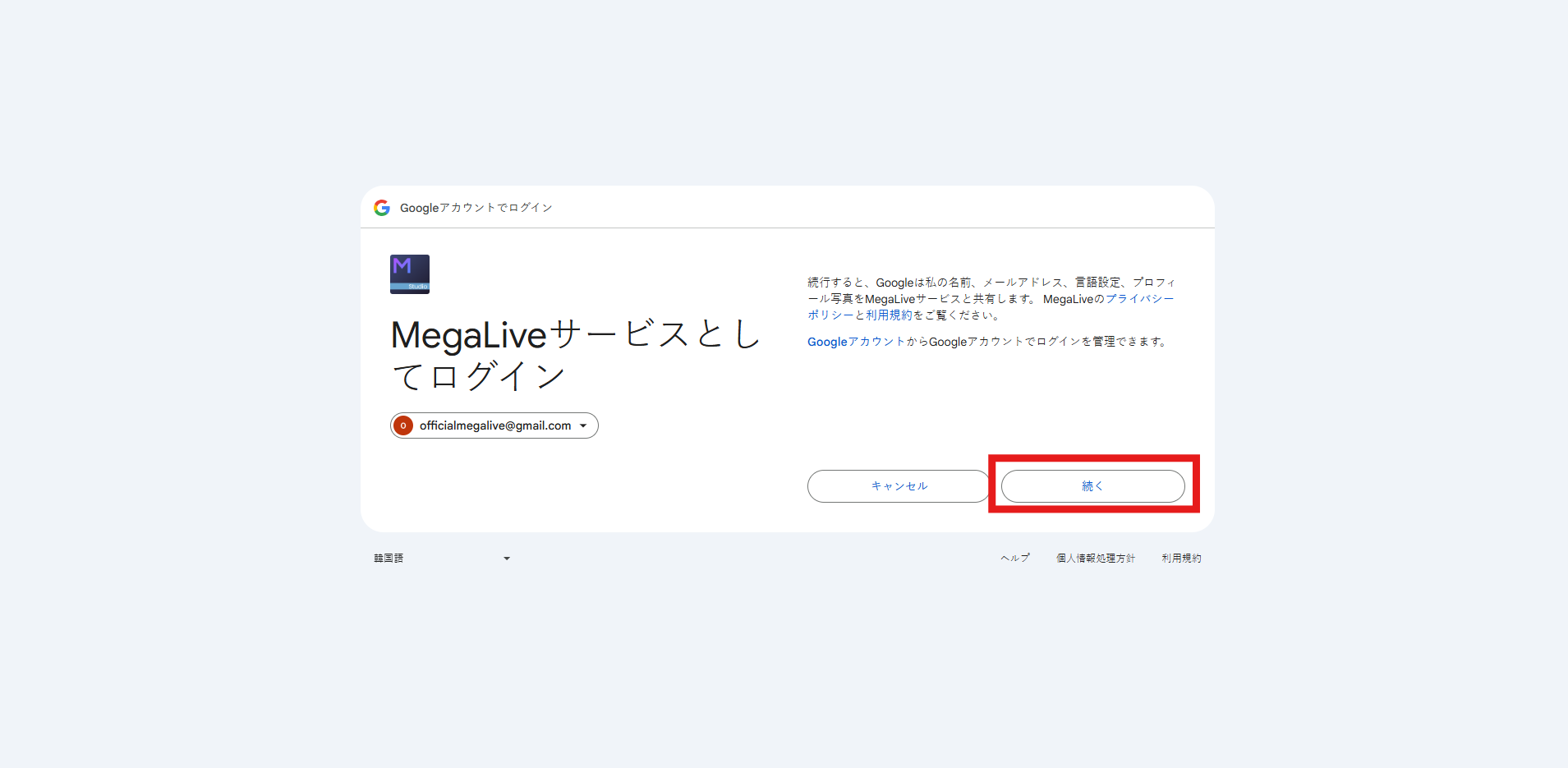Open the officialmegalive@gmail.com account switcher

coord(494,425)
